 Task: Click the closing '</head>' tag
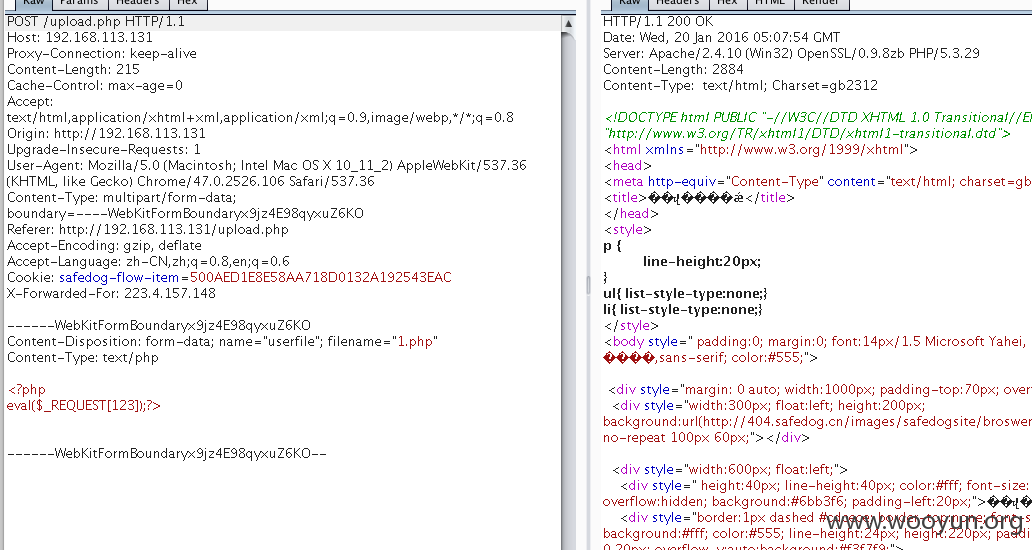tap(631, 214)
